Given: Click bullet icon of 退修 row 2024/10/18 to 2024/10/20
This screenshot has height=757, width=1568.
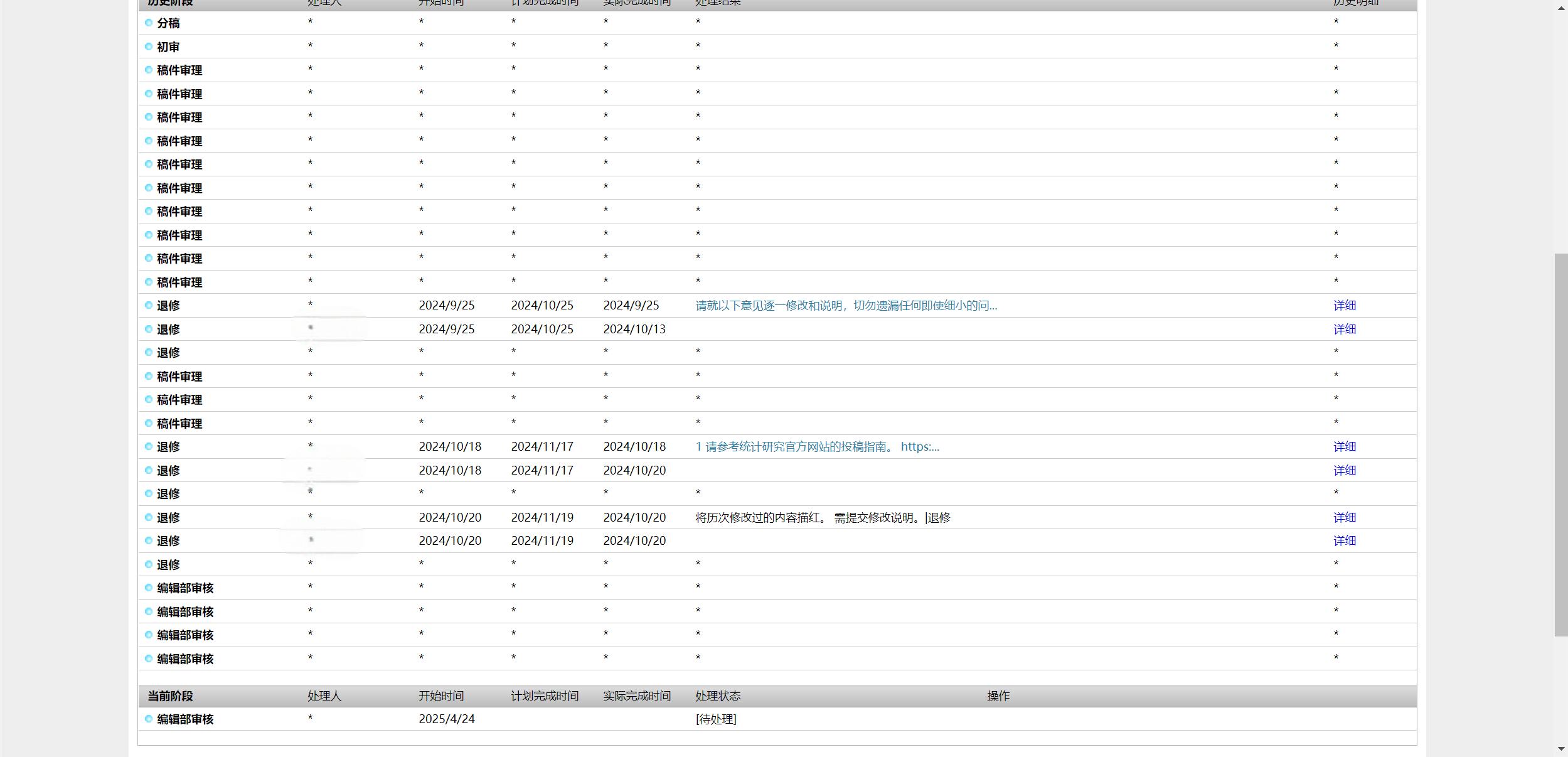Looking at the screenshot, I should point(149,470).
